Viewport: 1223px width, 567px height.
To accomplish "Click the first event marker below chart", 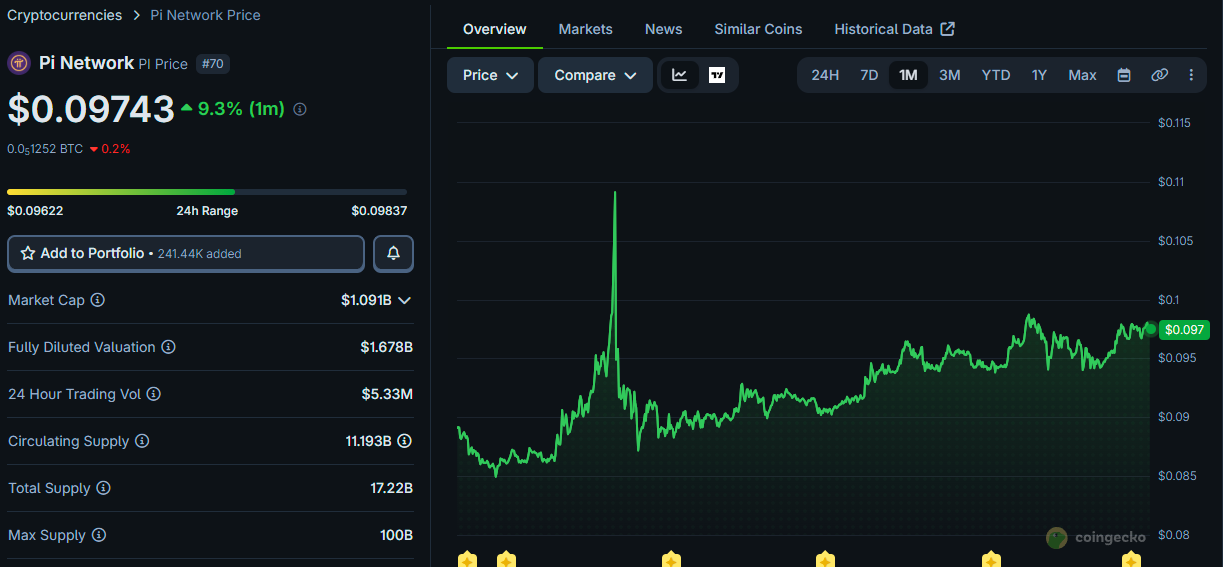I will pyautogui.click(x=466, y=559).
